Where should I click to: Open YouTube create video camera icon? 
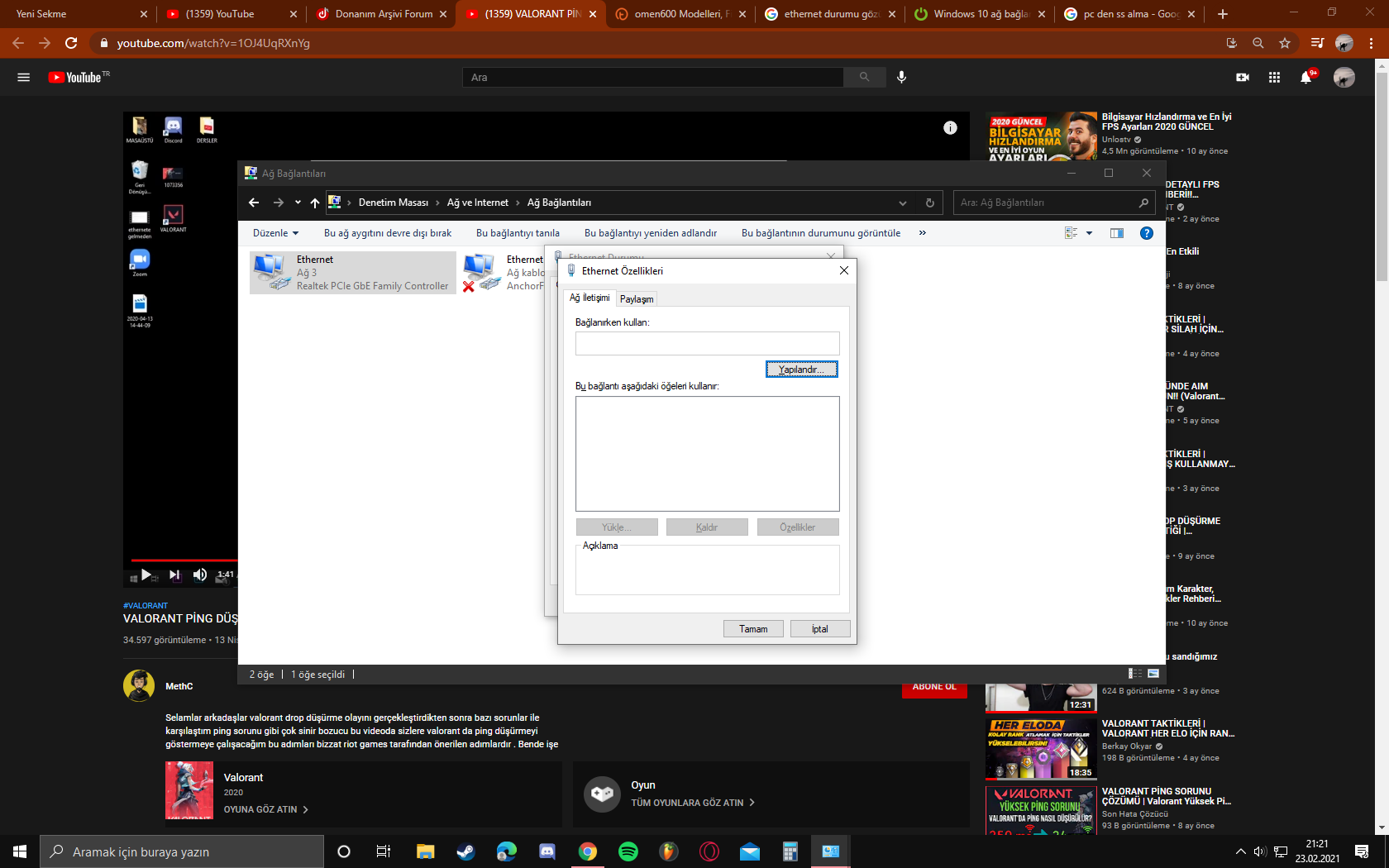1242,77
